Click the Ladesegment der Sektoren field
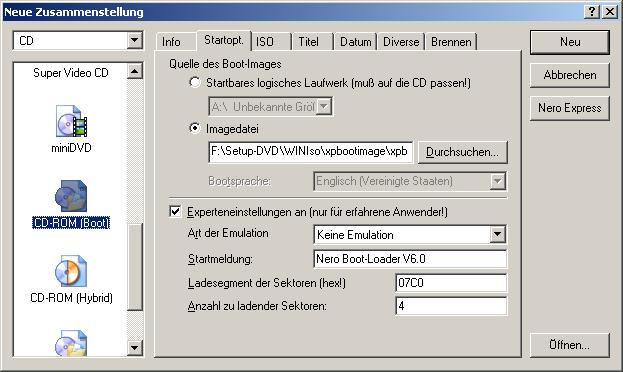Screen dimensions: 623x372 [451, 283]
